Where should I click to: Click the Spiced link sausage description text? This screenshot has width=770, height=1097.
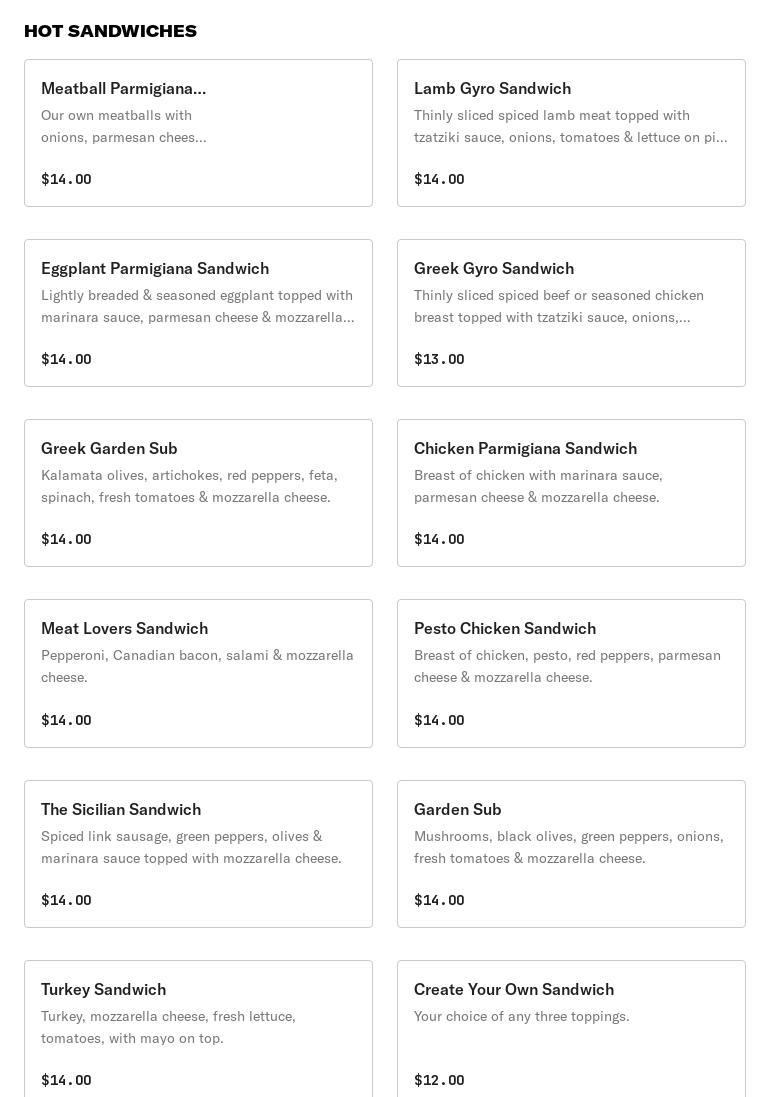[x=191, y=847]
